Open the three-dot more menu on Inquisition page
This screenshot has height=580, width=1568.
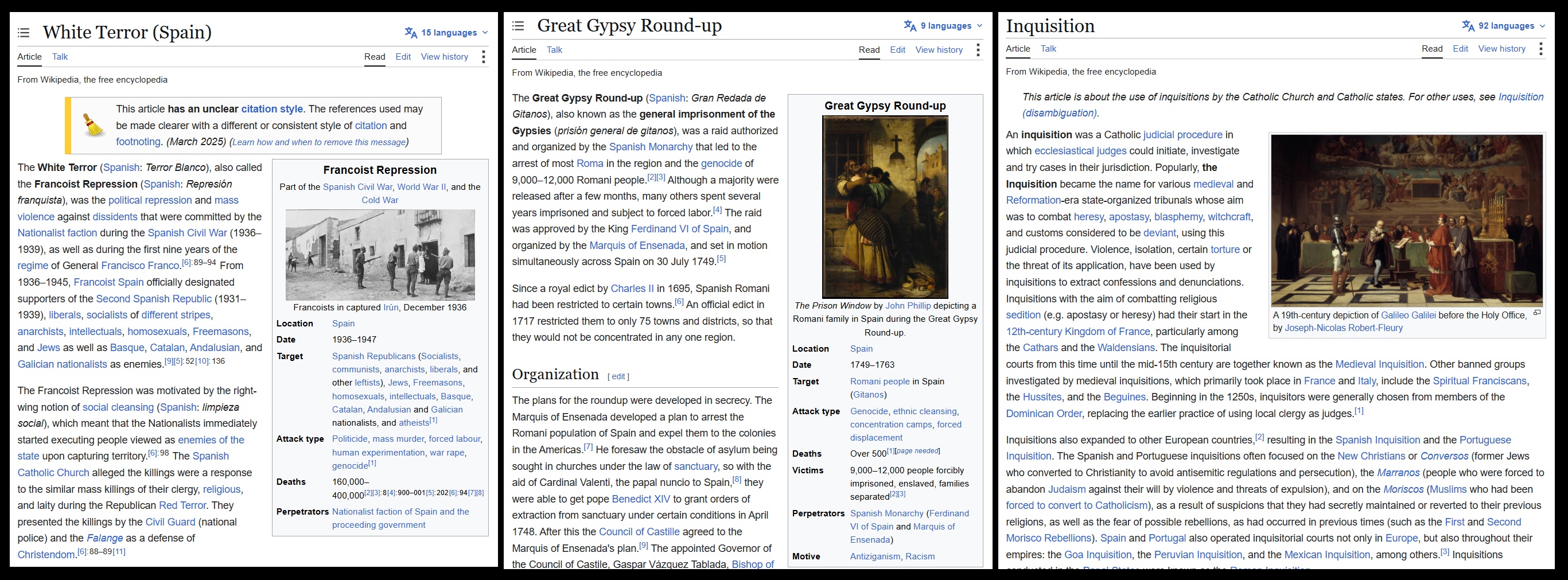[x=1540, y=49]
